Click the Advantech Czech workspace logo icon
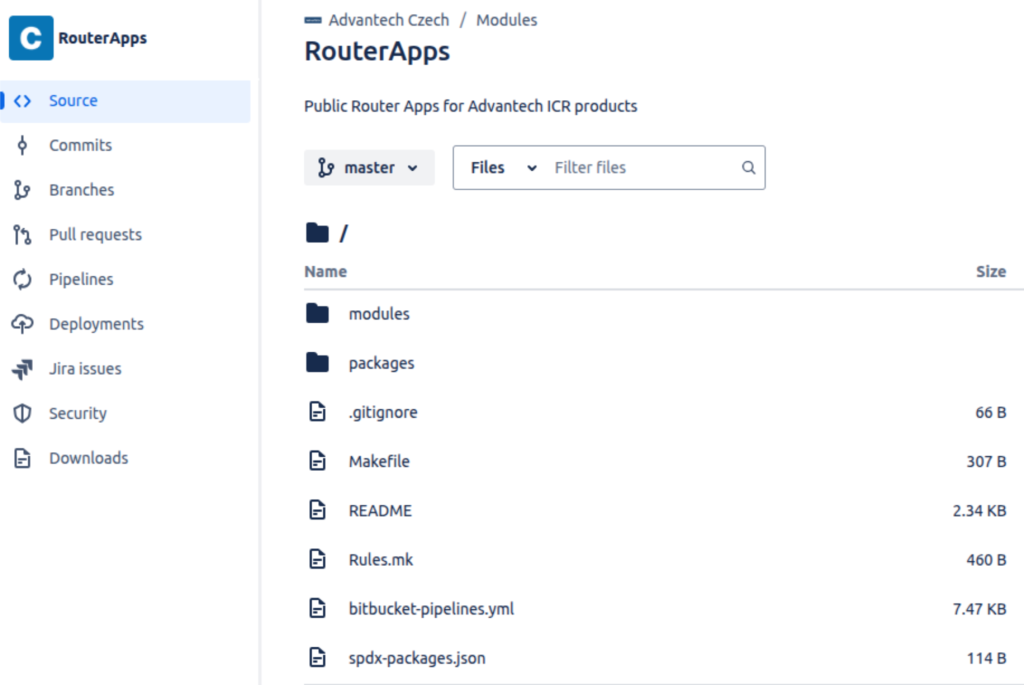The width and height of the screenshot is (1024, 685). point(313,20)
